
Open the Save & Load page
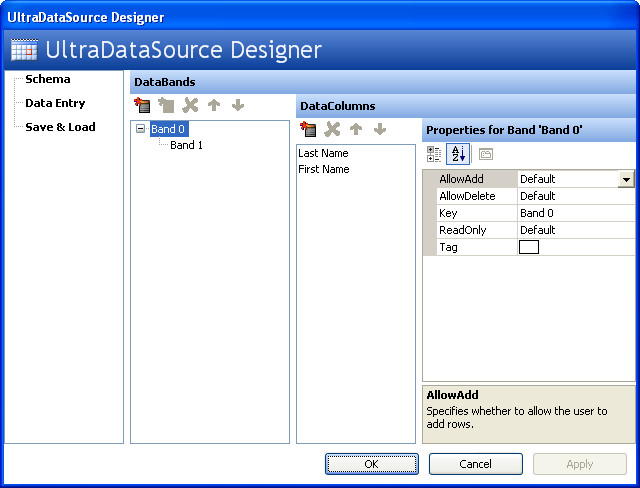(60, 127)
